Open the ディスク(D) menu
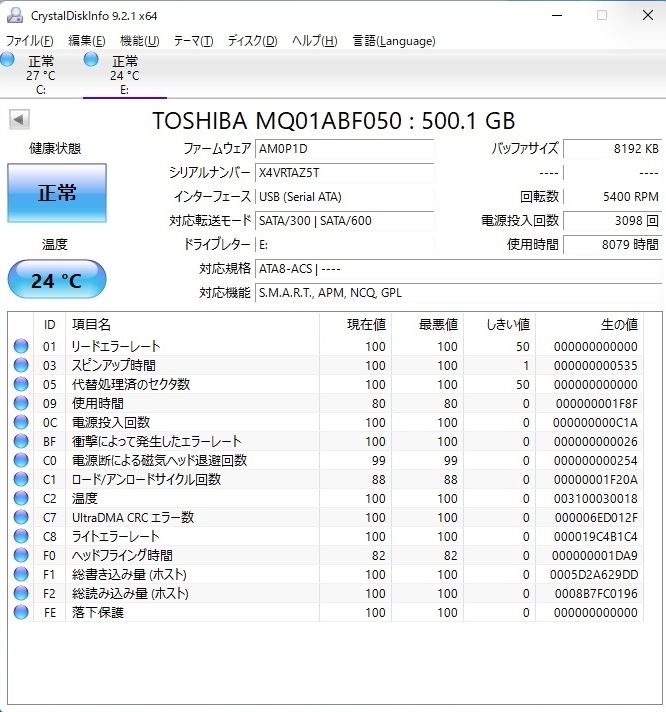Image resolution: width=666 pixels, height=712 pixels. (x=252, y=41)
